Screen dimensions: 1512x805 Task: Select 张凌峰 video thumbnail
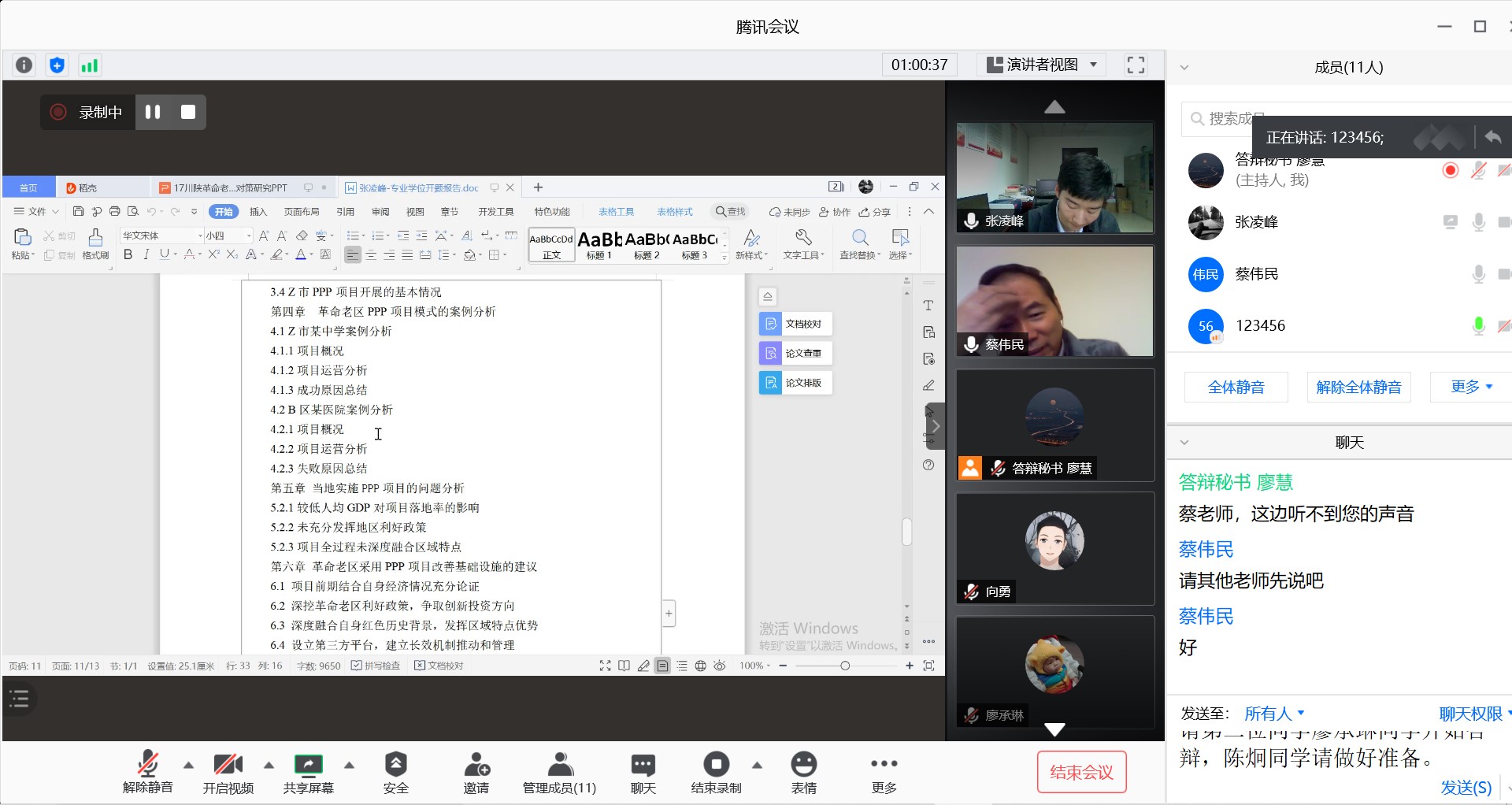1055,177
